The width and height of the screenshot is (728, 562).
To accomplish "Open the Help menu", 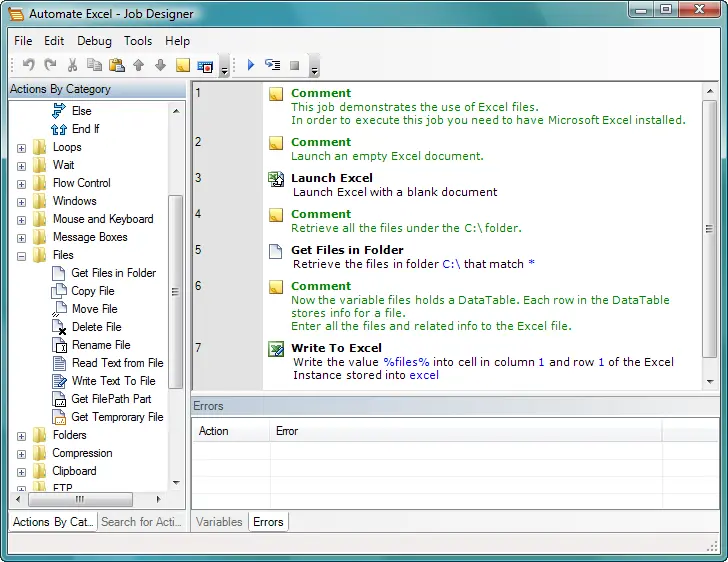I will click(177, 41).
